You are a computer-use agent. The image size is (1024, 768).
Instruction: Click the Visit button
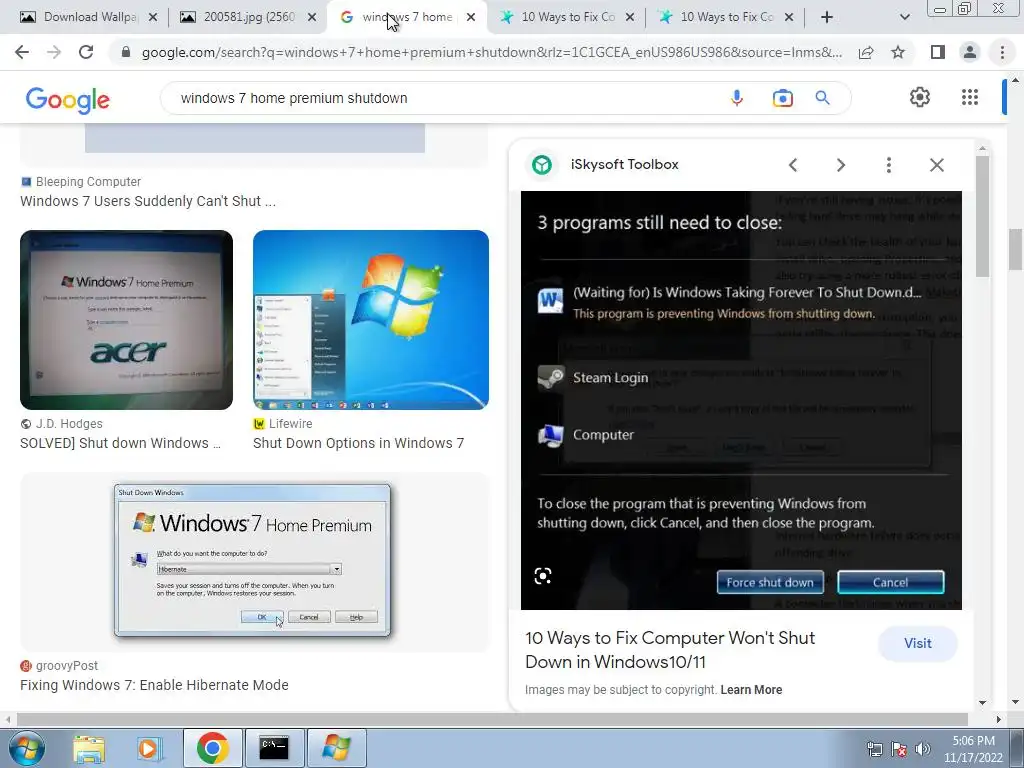(x=918, y=643)
